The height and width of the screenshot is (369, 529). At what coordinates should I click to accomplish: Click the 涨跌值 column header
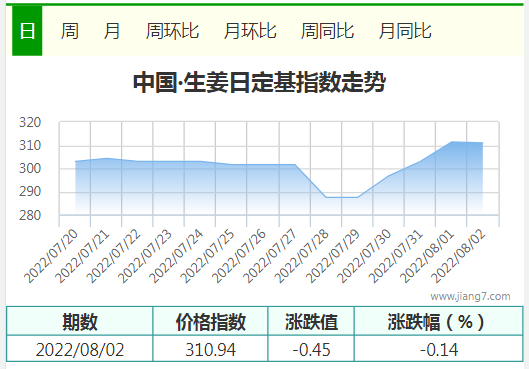pyautogui.click(x=311, y=321)
